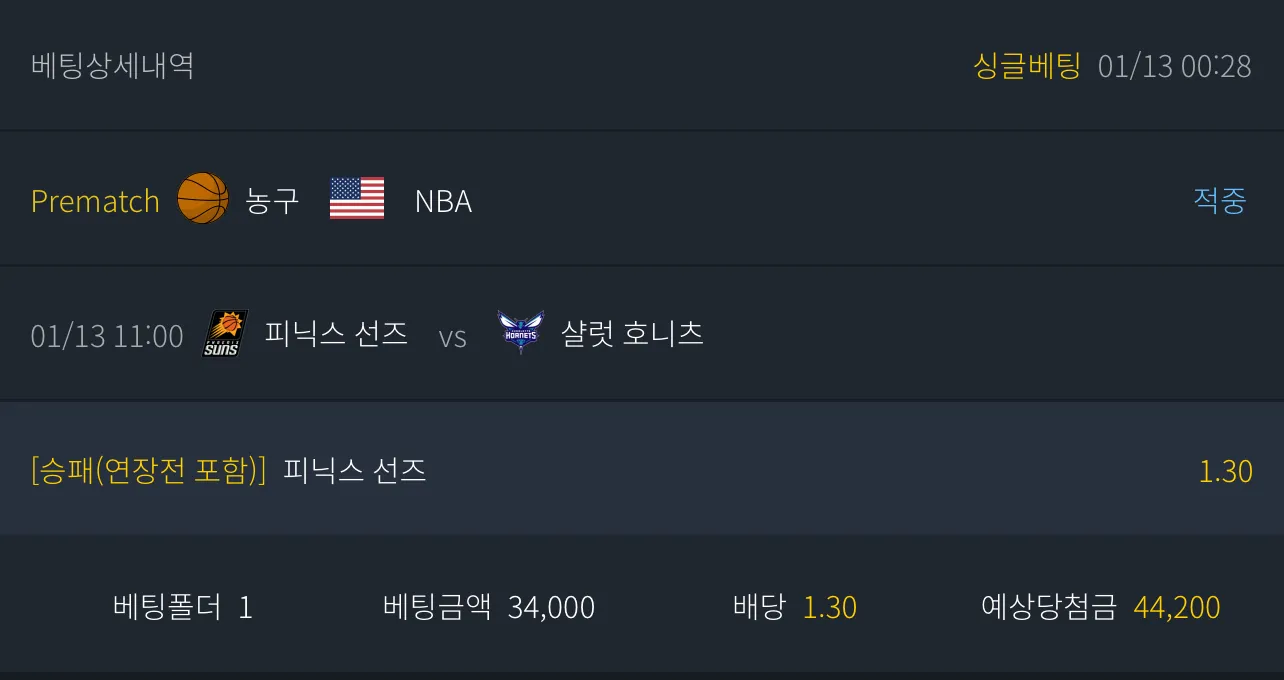Click the 01/13 00:28 bet timestamp
1284x680 pixels.
pos(1175,66)
